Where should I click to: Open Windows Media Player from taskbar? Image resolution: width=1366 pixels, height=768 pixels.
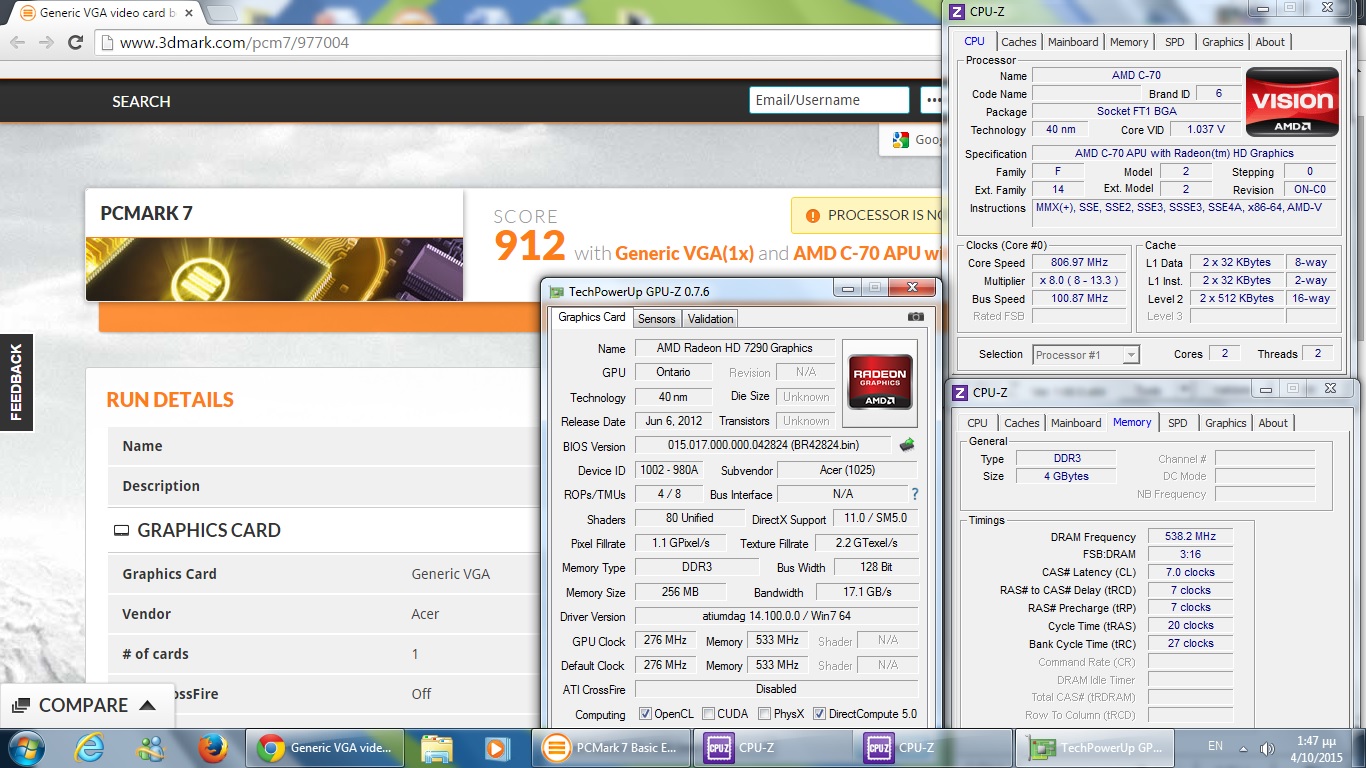tap(495, 747)
